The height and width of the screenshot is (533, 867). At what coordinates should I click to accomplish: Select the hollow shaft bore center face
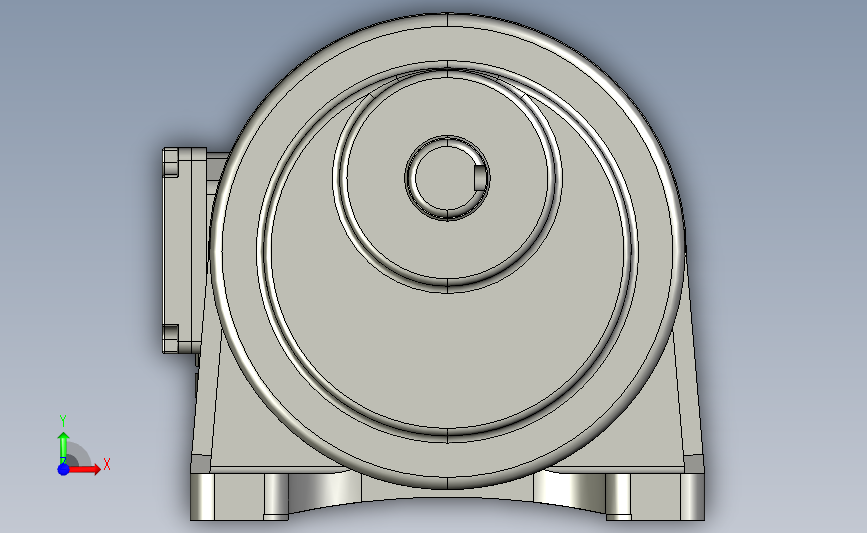(445, 178)
